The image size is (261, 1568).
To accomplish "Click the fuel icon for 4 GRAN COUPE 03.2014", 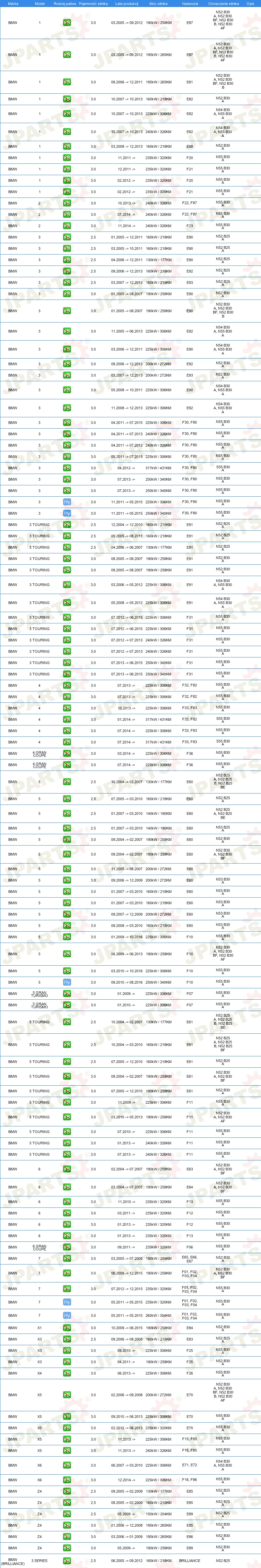I will 67,753.
